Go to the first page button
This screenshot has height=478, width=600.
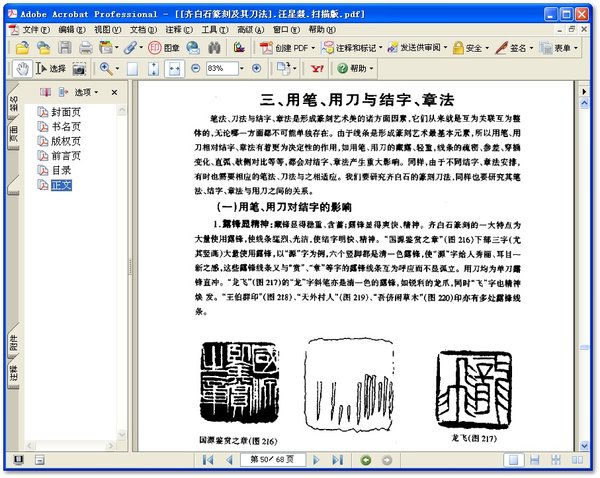[x=208, y=460]
